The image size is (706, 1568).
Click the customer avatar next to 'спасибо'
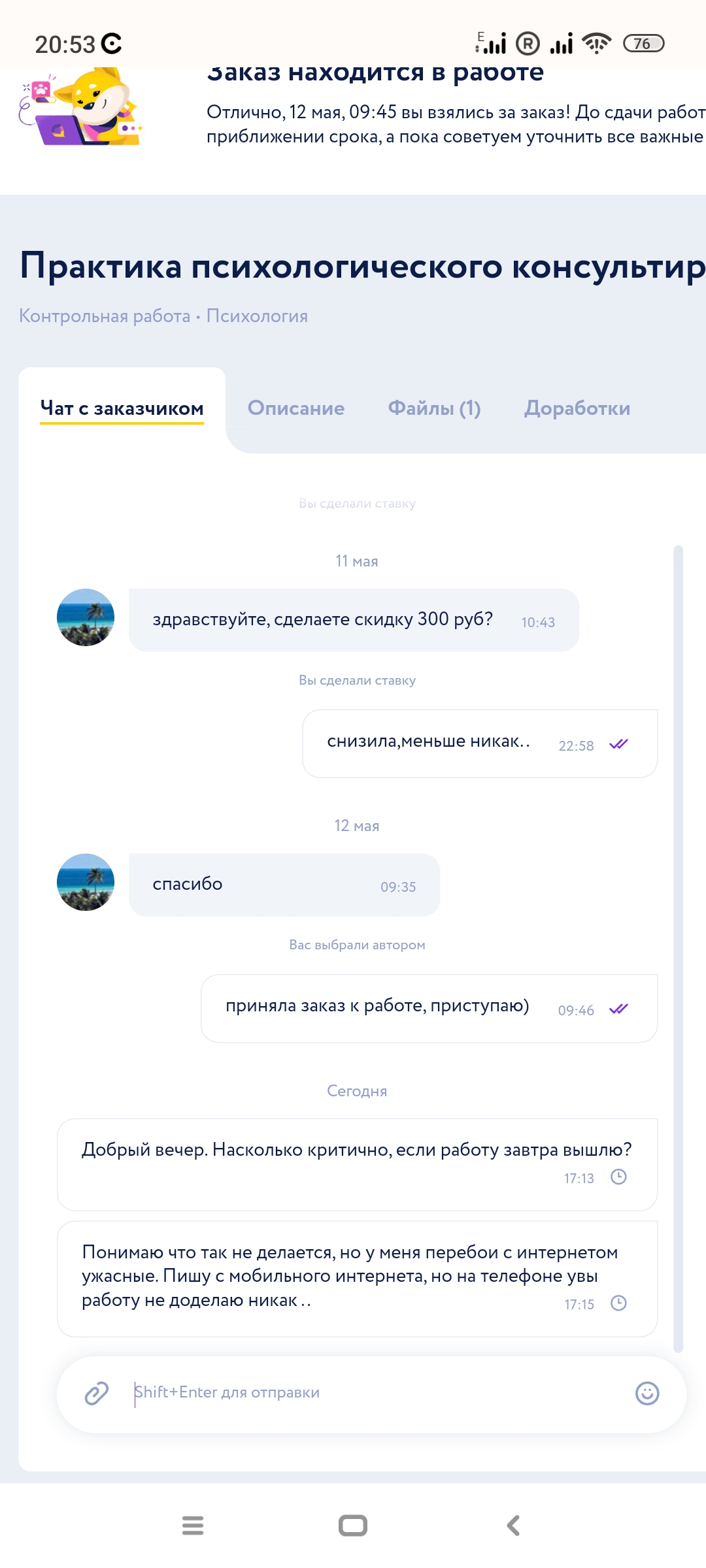point(86,882)
